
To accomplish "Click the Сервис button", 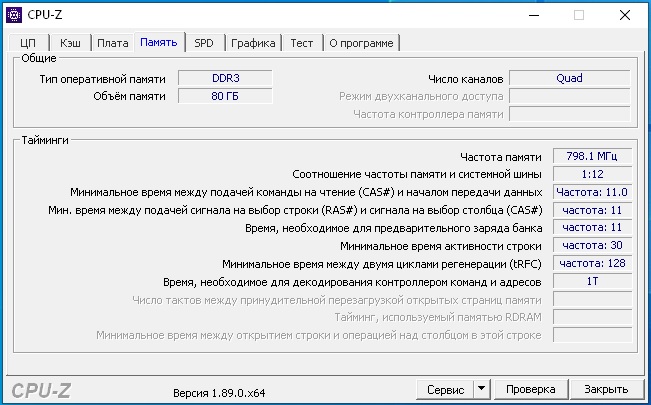I will point(445,390).
